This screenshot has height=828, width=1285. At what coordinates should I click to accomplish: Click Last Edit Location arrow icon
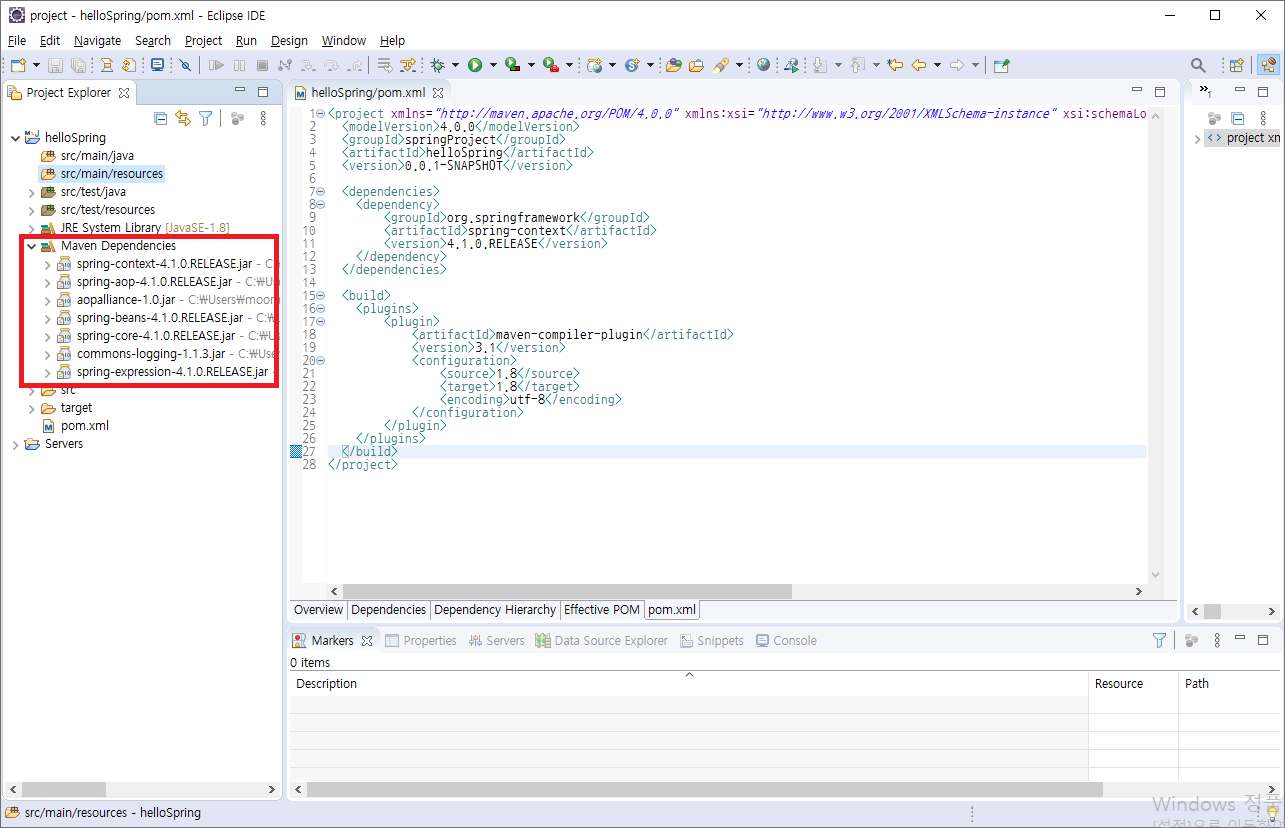(x=895, y=65)
